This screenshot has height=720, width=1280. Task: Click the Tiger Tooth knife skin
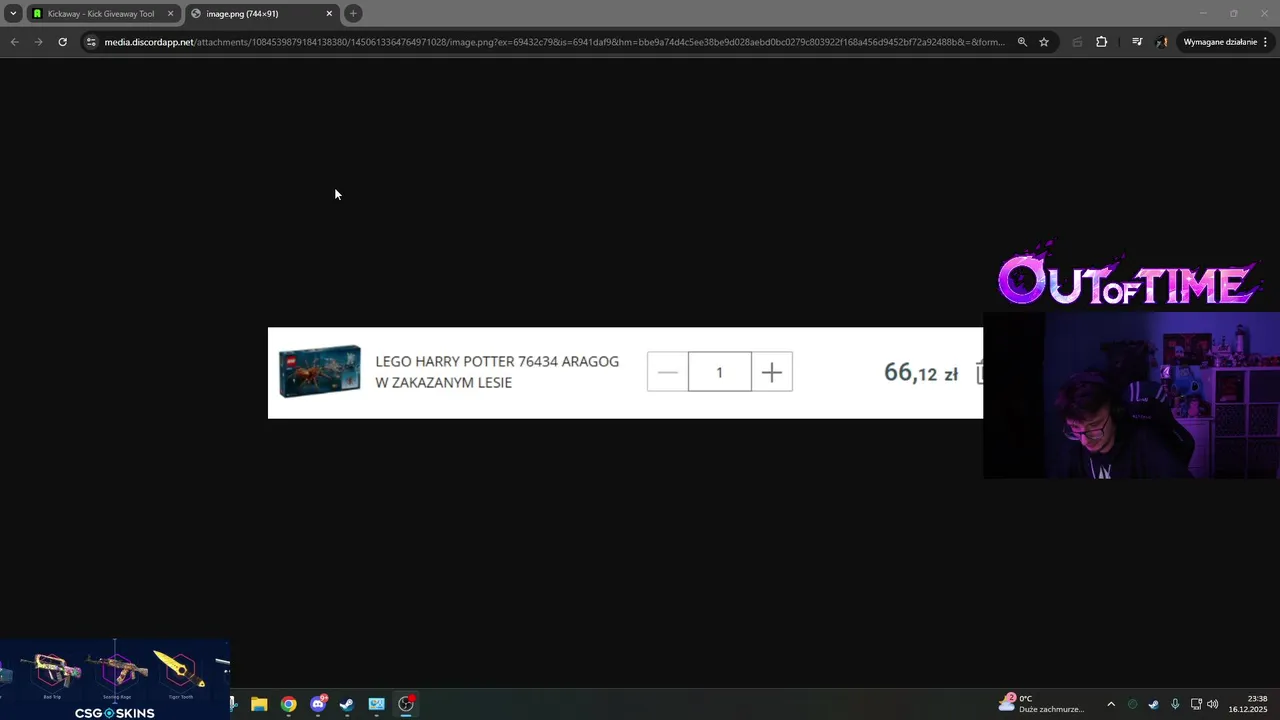180,672
